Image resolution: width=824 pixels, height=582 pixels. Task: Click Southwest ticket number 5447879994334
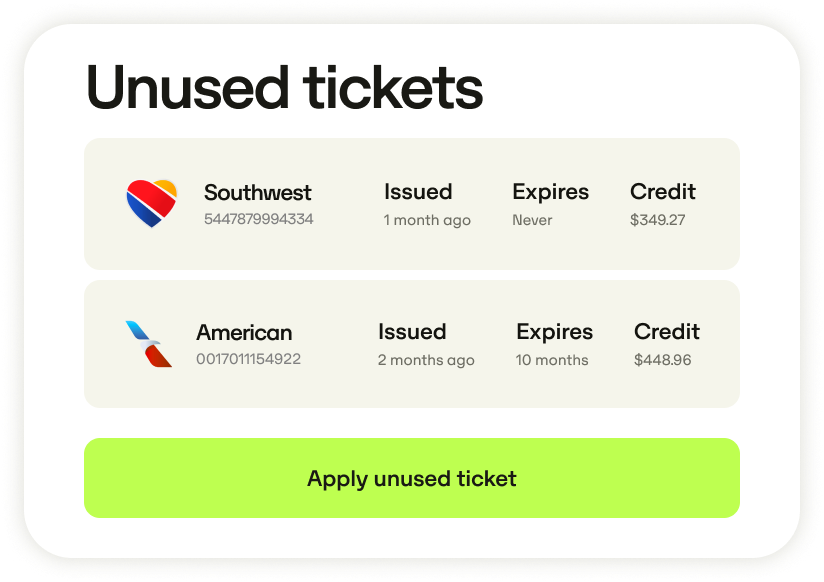[258, 219]
